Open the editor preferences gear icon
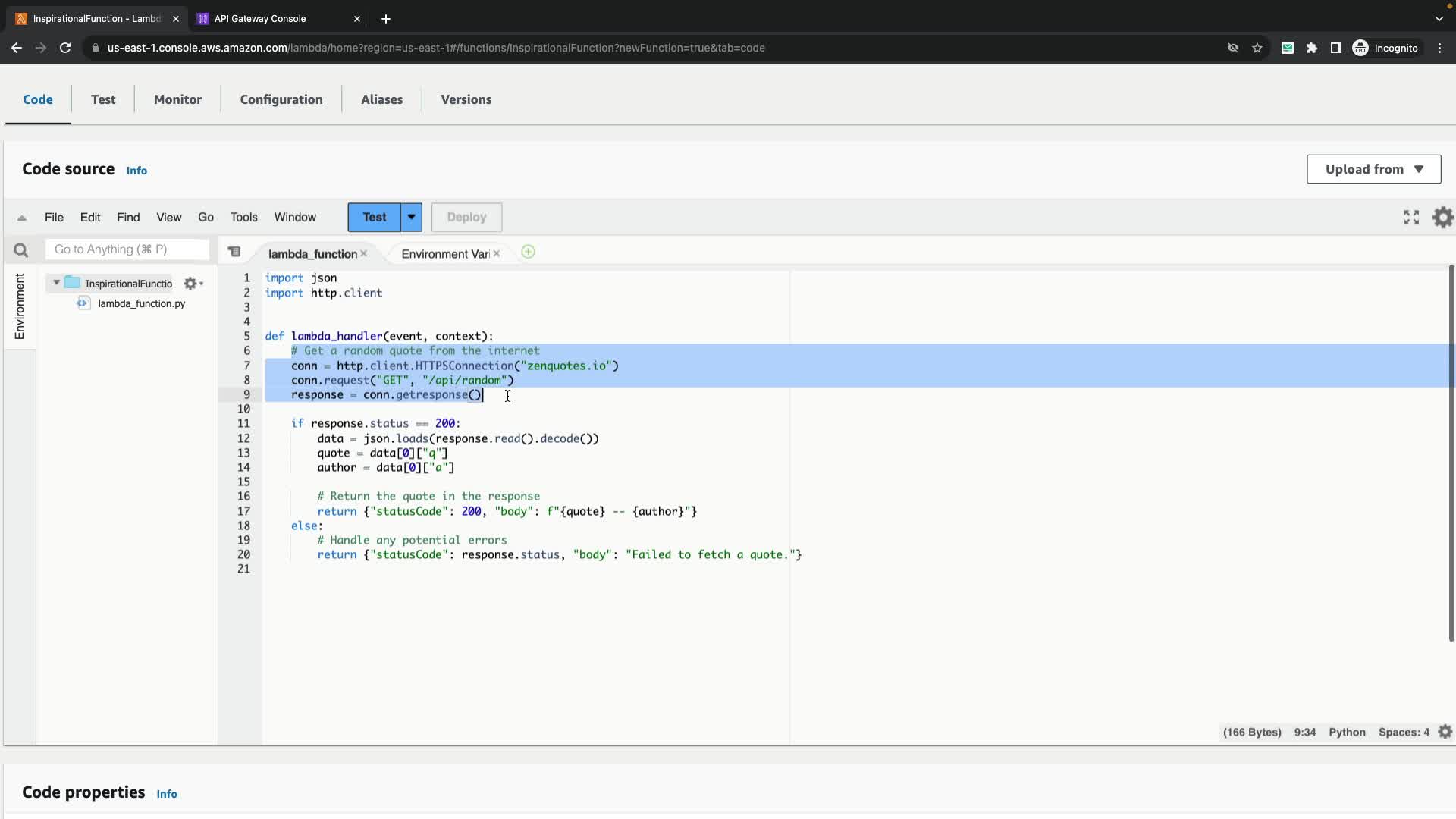Screen dimensions: 1456x819 (1442, 218)
